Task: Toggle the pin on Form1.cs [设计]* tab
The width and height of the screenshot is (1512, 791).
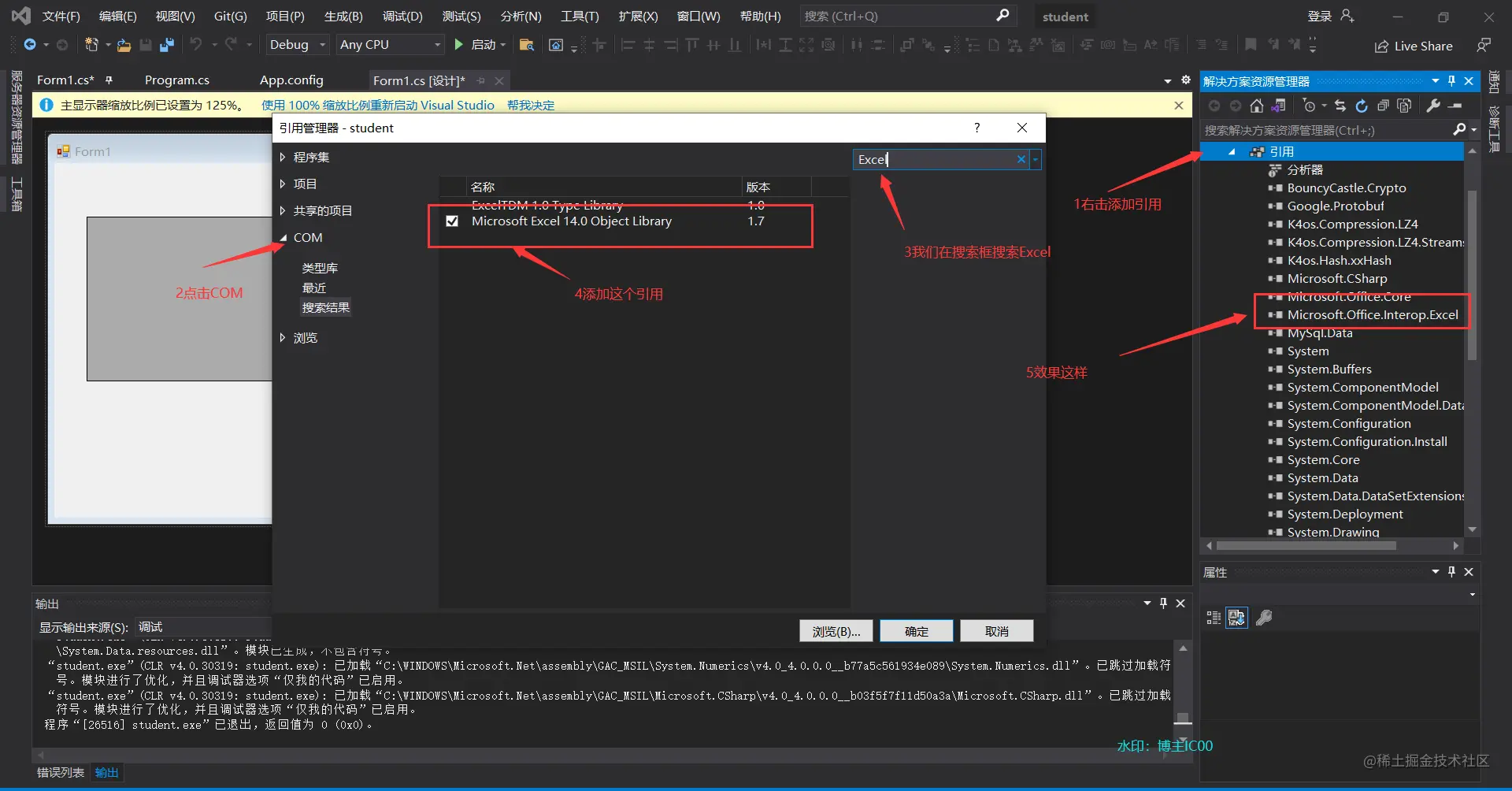Action: pyautogui.click(x=481, y=81)
